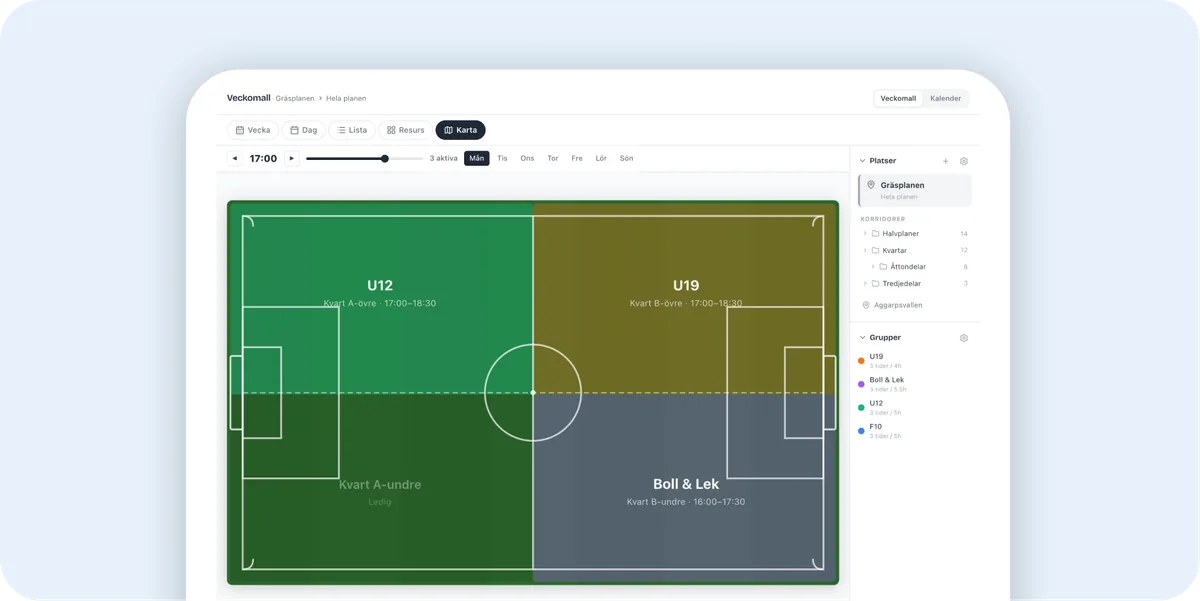
Task: Select Lör day
Action: coord(601,158)
